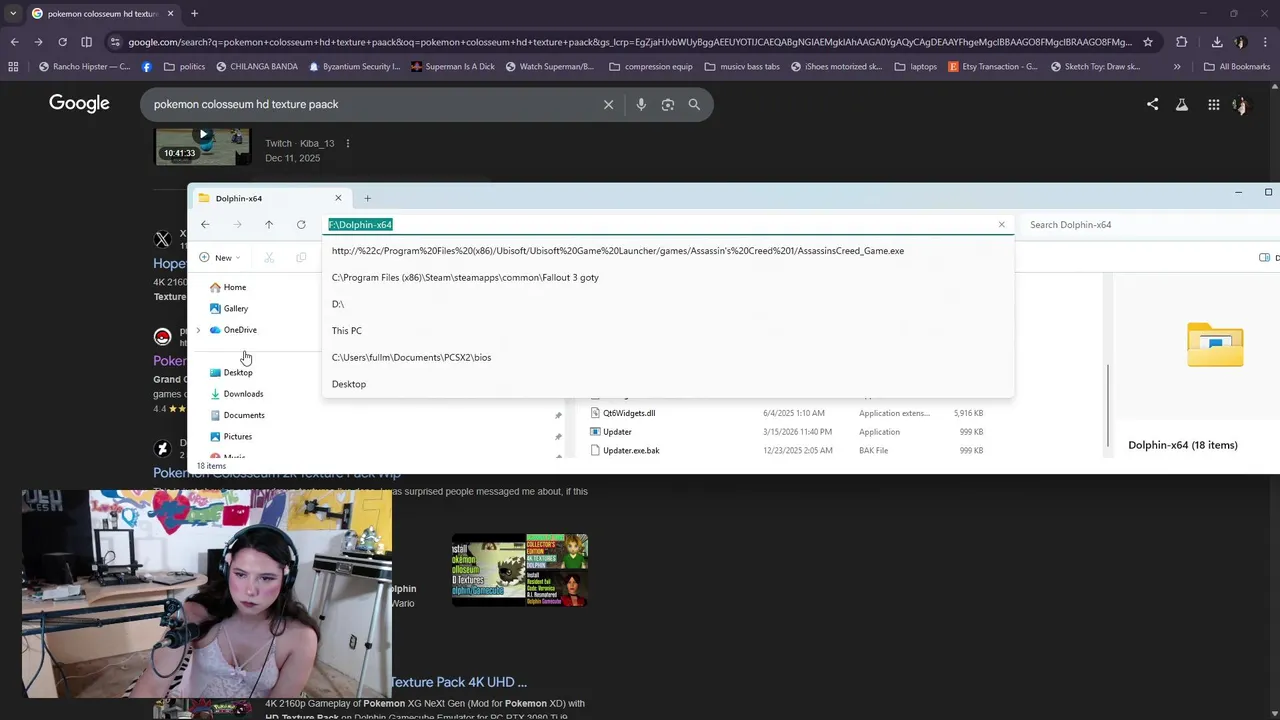Unpin Documents using its pin icon

point(558,415)
